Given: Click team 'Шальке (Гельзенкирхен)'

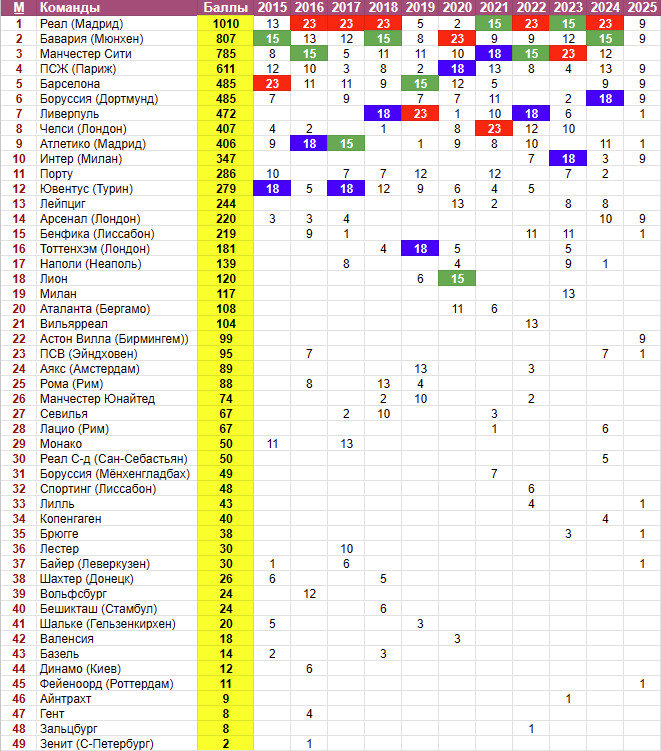Looking at the screenshot, I should [x=108, y=624].
